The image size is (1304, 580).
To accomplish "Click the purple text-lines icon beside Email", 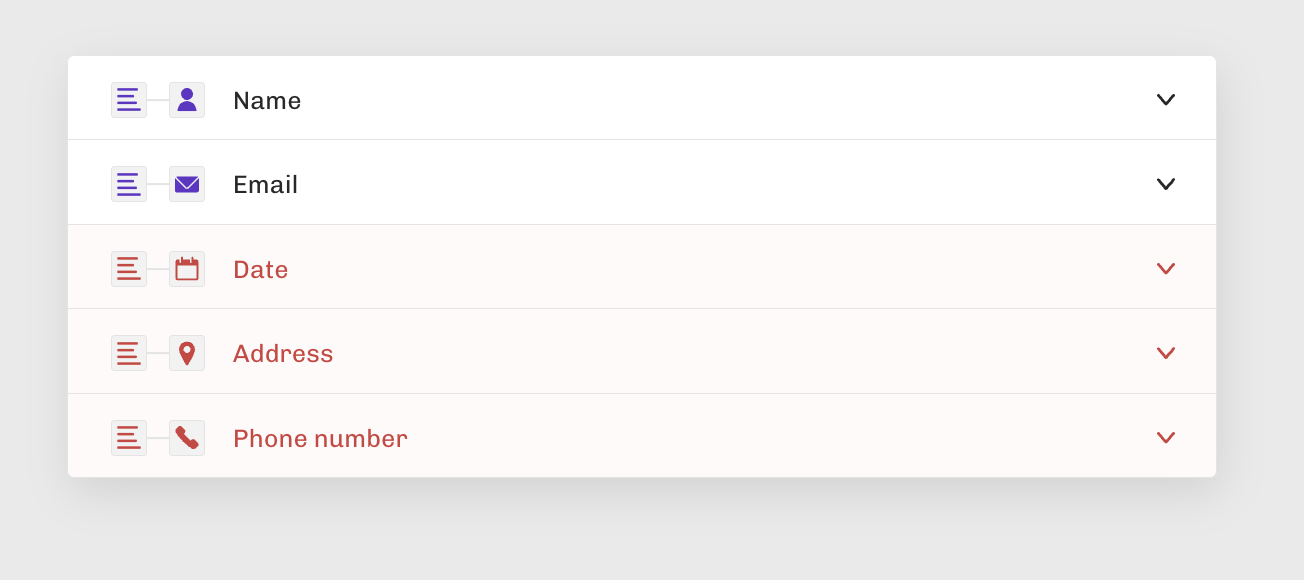I will pyautogui.click(x=129, y=184).
